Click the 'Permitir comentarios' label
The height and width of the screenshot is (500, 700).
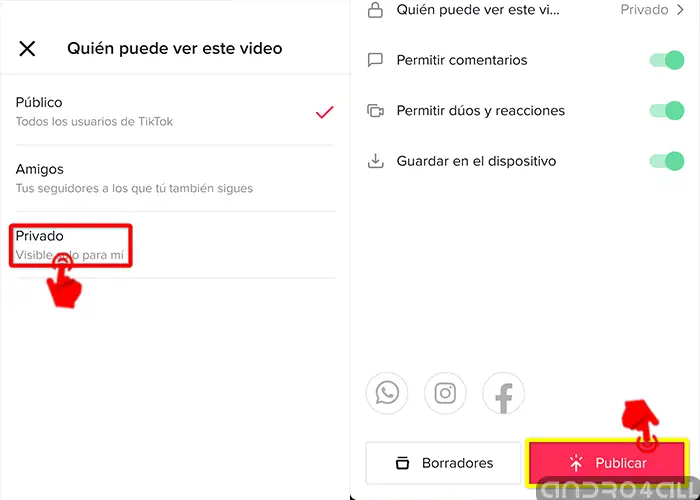(x=462, y=60)
